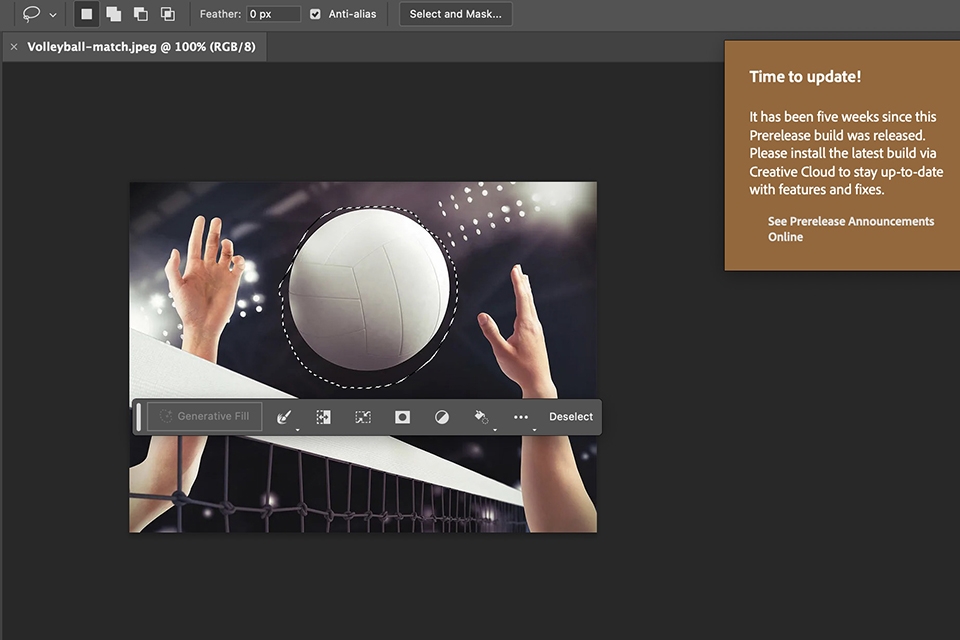This screenshot has height=640, width=960.
Task: Click Deselect in the contextual taskbar
Action: coord(571,416)
